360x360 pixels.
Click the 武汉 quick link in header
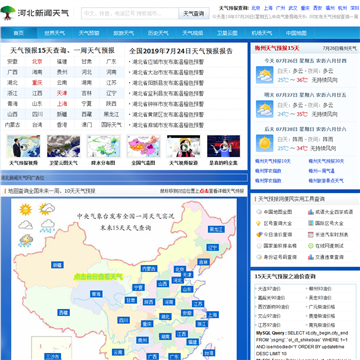(293, 8)
